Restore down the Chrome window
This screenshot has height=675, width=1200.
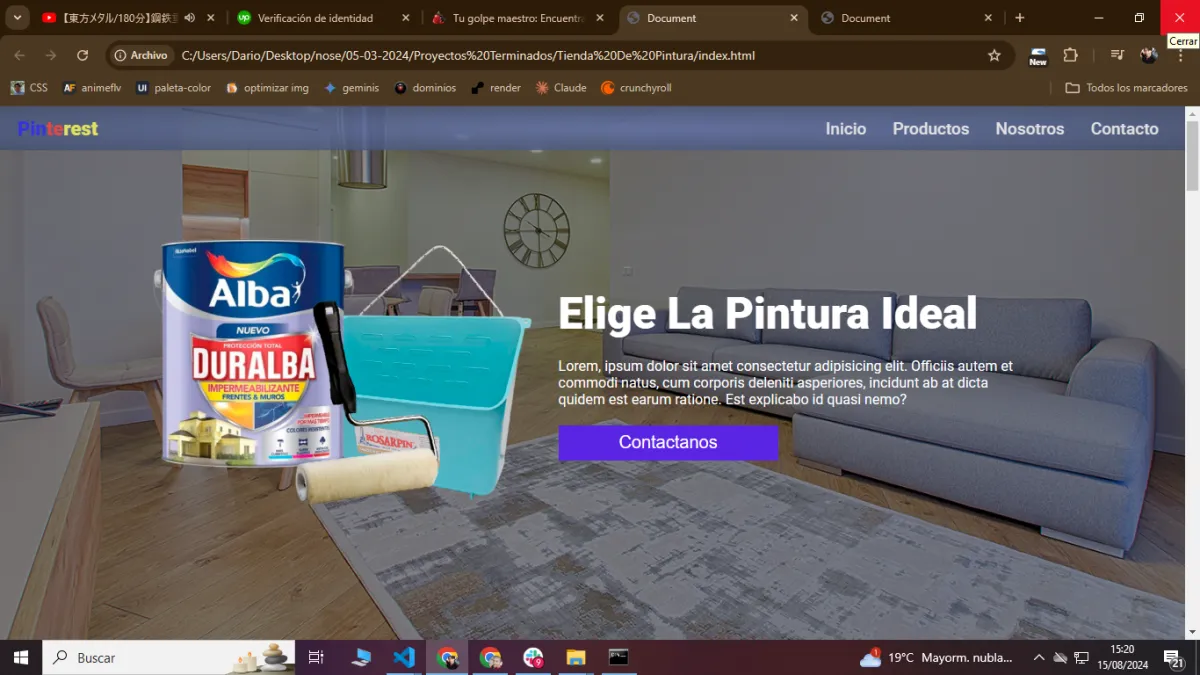(1139, 18)
